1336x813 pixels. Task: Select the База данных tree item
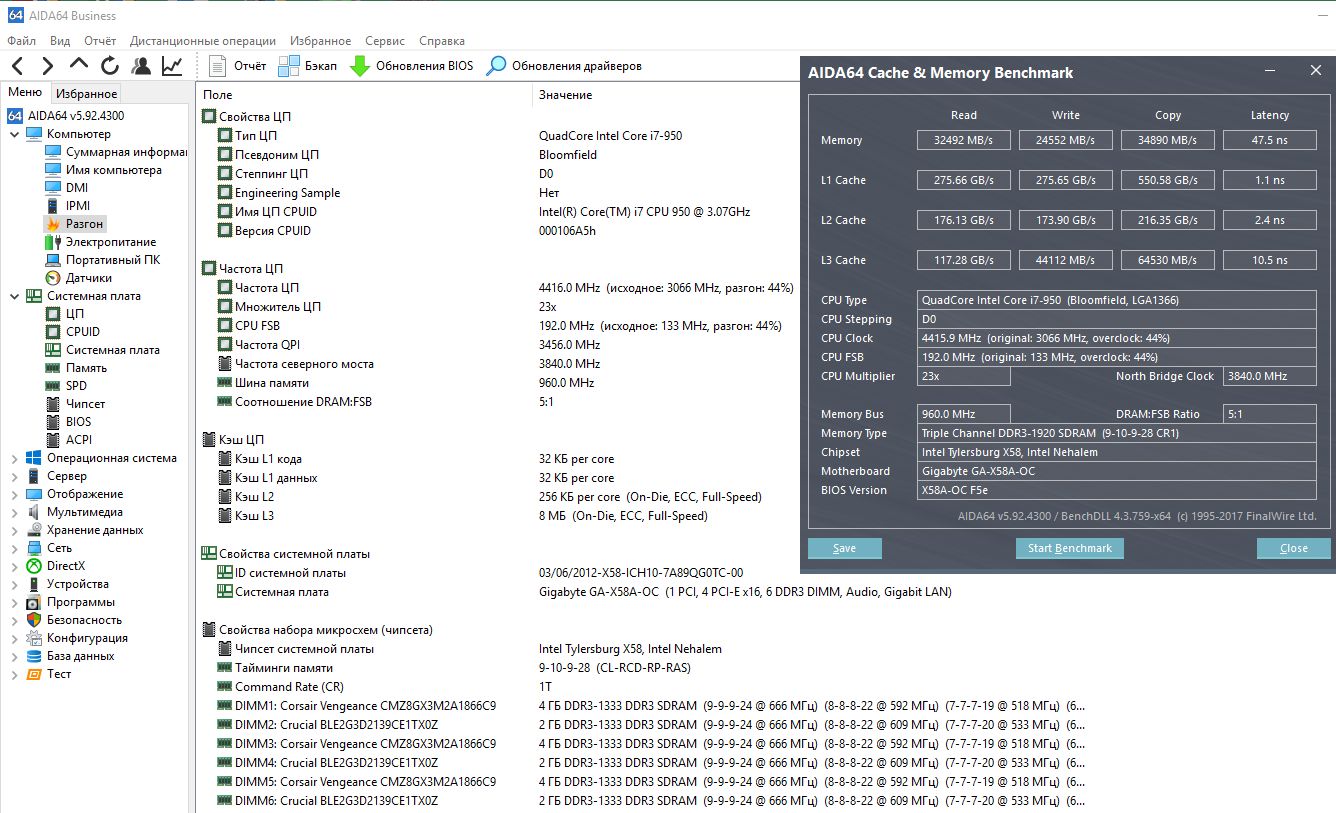pyautogui.click(x=71, y=656)
